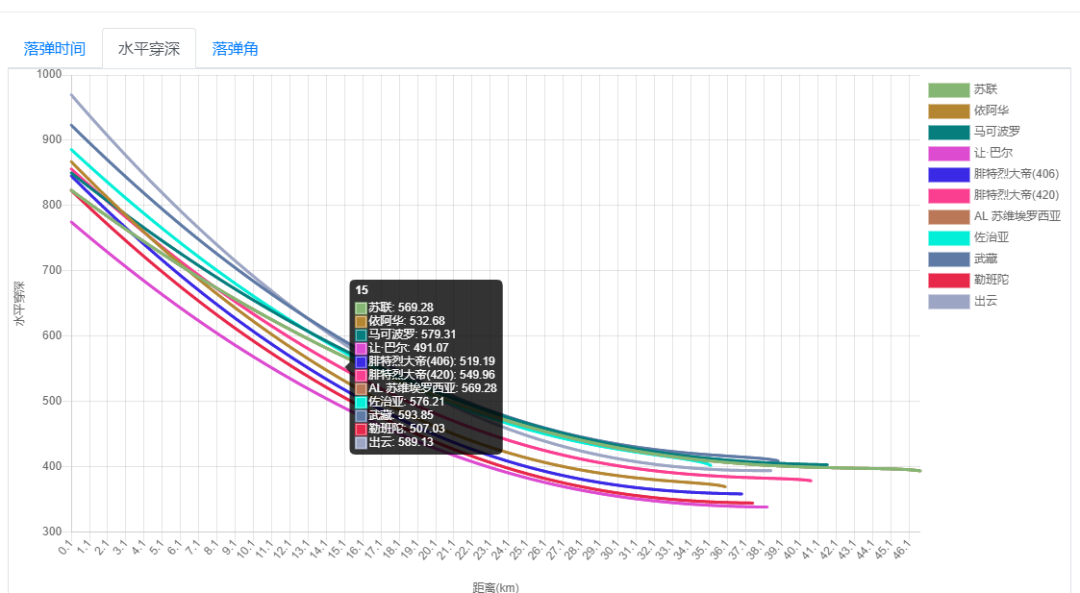Click tooltip row 马可波罗: 579.31
1080x593 pixels.
pos(406,335)
